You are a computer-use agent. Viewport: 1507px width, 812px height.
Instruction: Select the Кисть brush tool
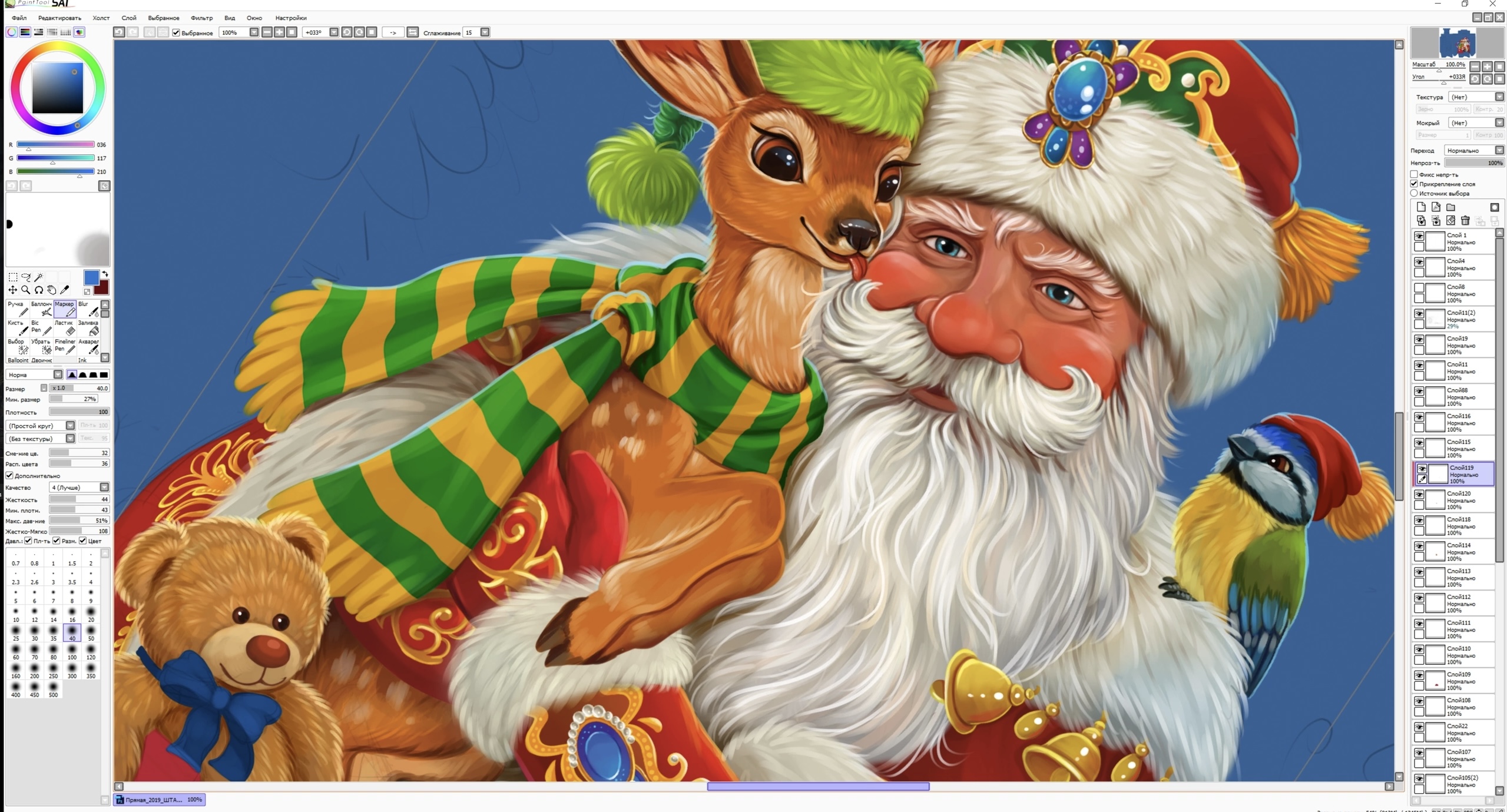(x=17, y=327)
